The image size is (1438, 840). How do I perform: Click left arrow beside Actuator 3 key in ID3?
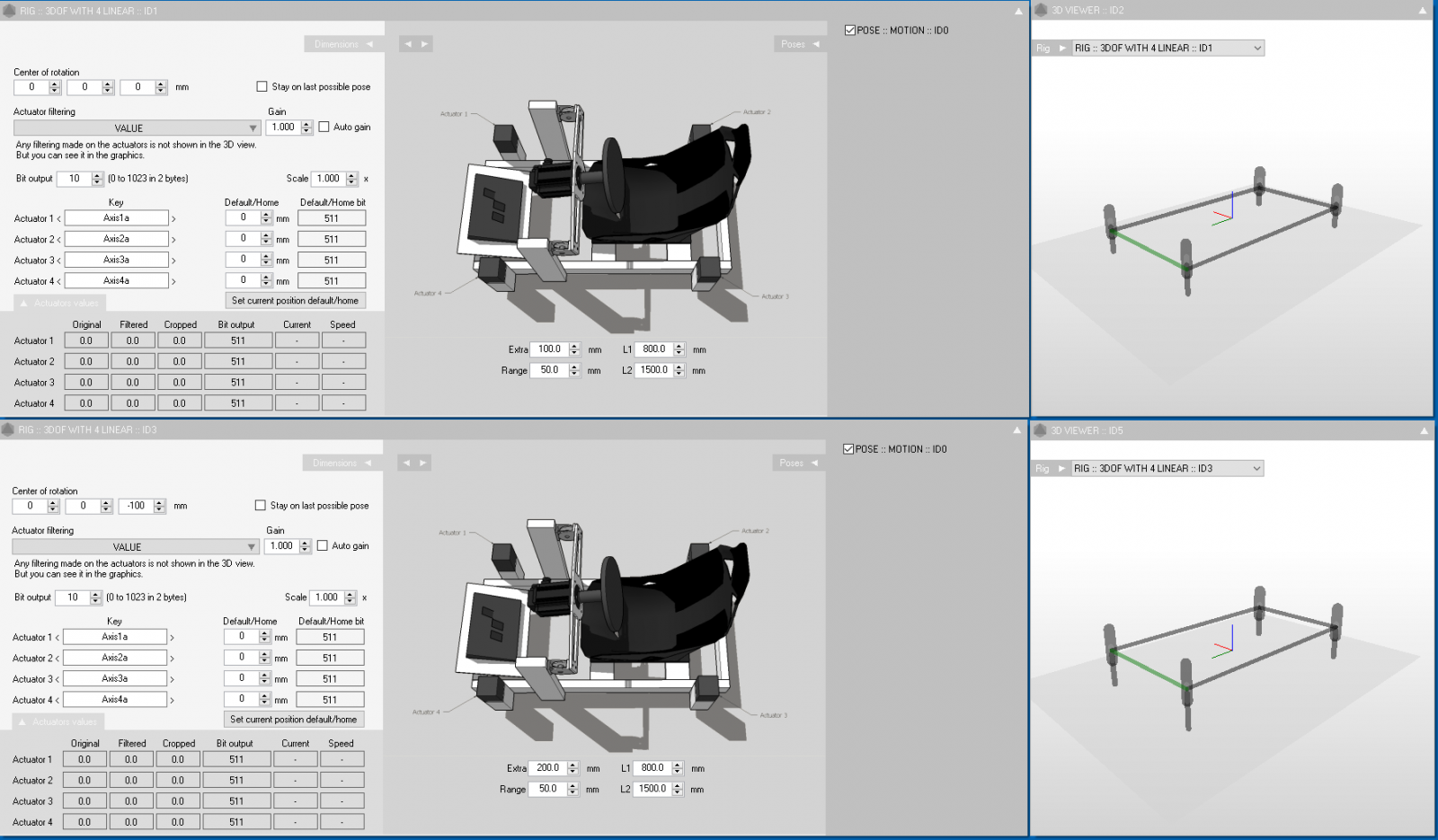pos(58,679)
